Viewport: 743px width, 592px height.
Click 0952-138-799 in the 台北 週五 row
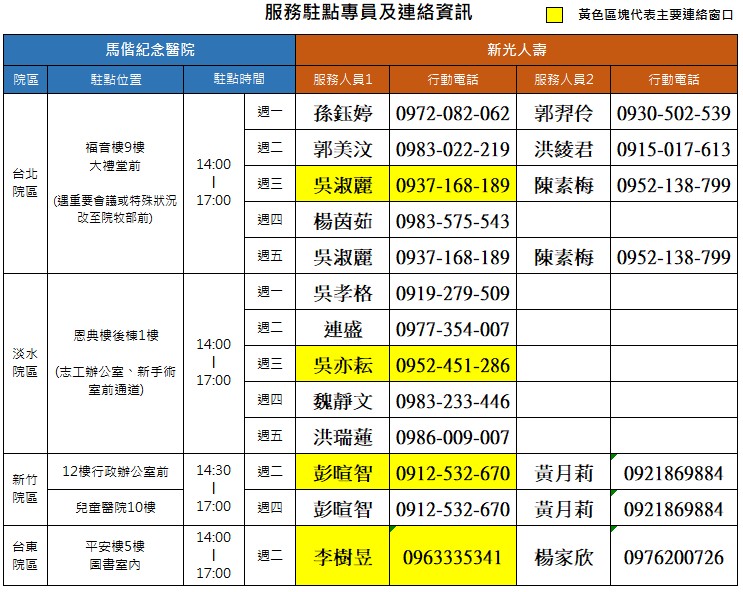click(x=674, y=257)
